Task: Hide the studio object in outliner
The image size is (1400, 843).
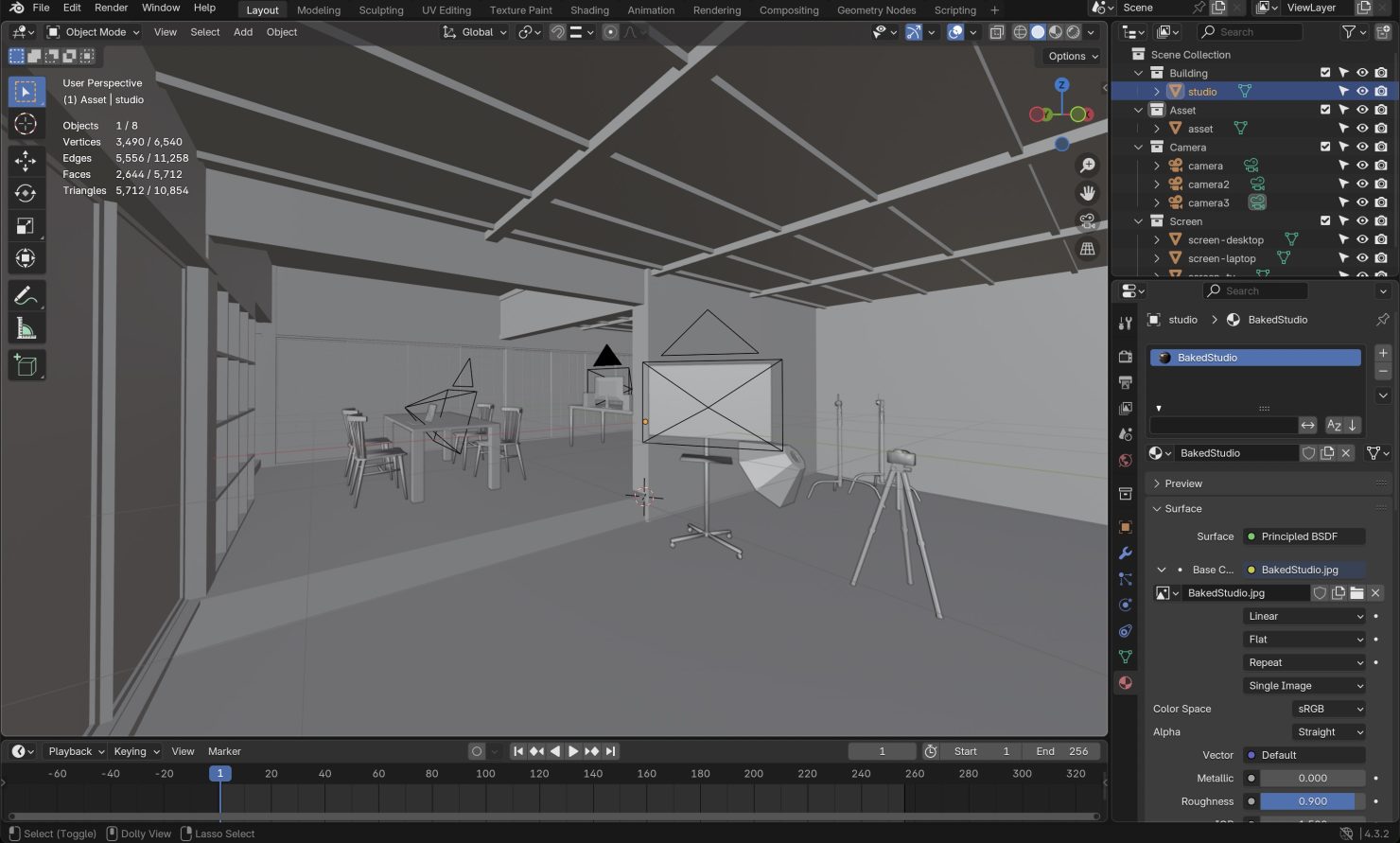Action: click(x=1362, y=92)
